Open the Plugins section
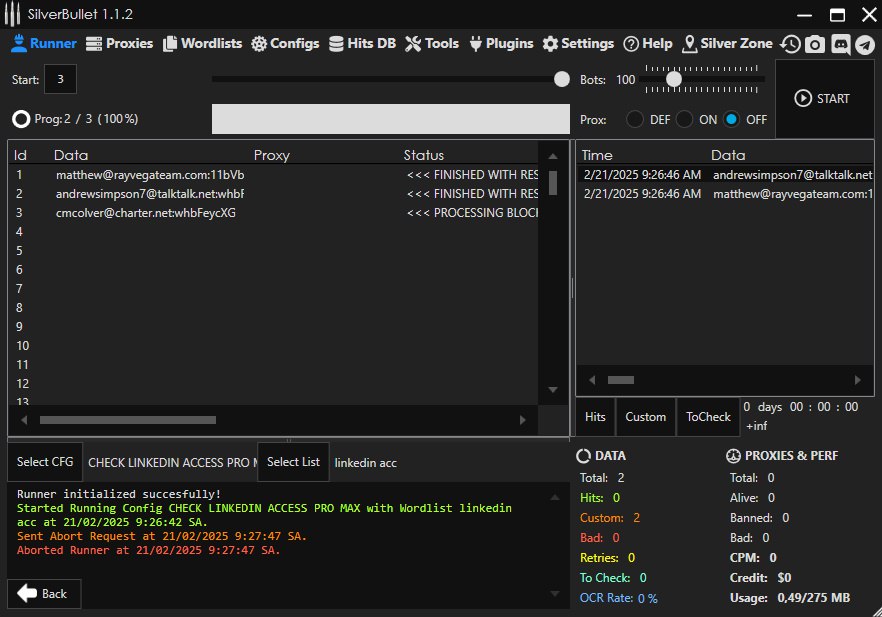The width and height of the screenshot is (882, 617). [501, 44]
